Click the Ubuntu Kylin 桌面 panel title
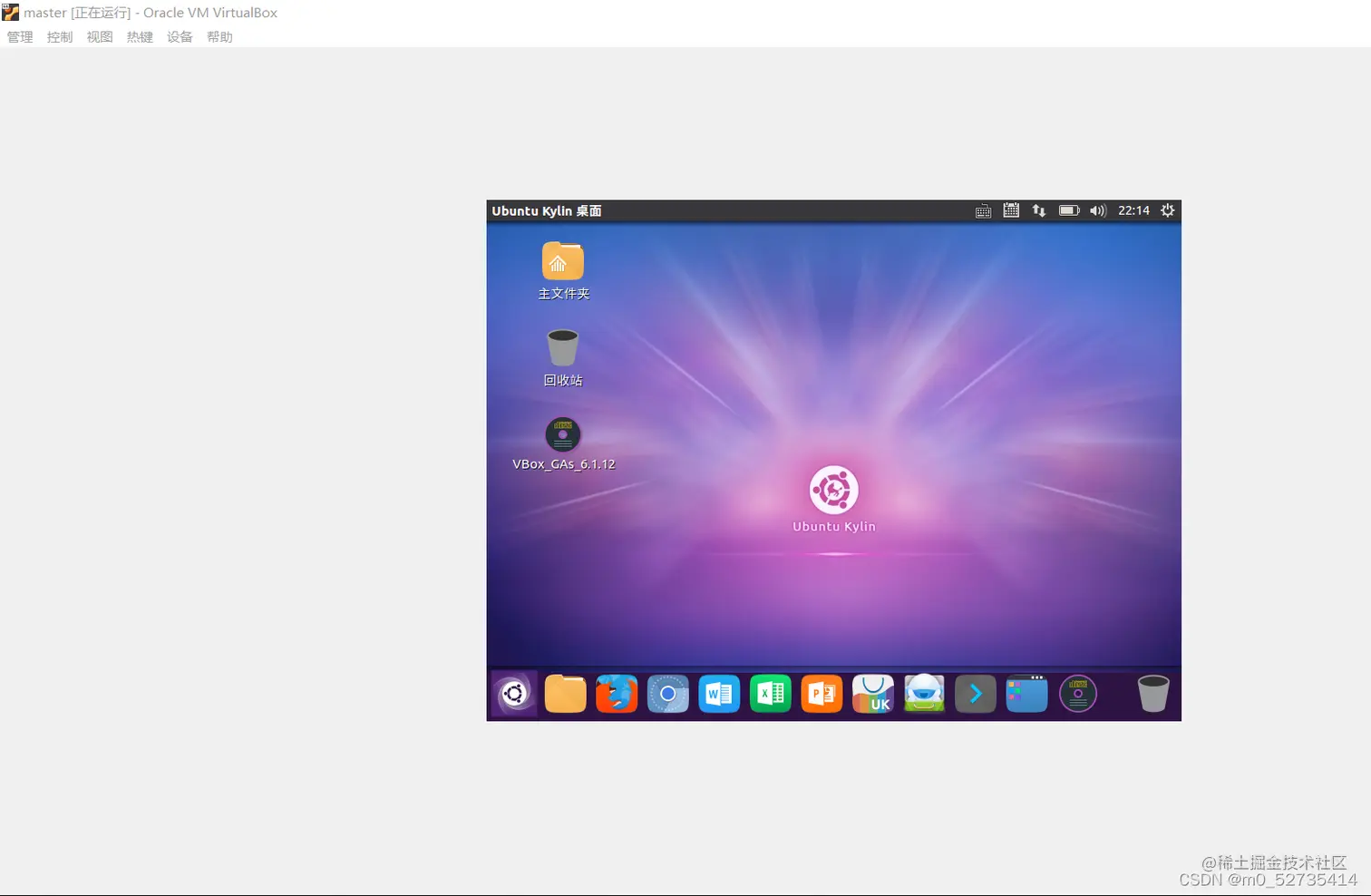This screenshot has width=1371, height=896. [x=547, y=211]
